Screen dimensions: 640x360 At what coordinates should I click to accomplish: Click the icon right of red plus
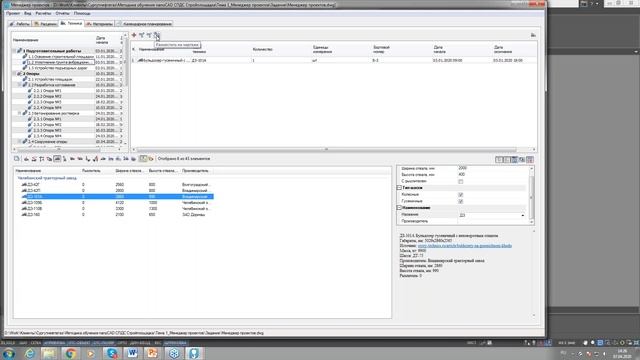[142, 35]
